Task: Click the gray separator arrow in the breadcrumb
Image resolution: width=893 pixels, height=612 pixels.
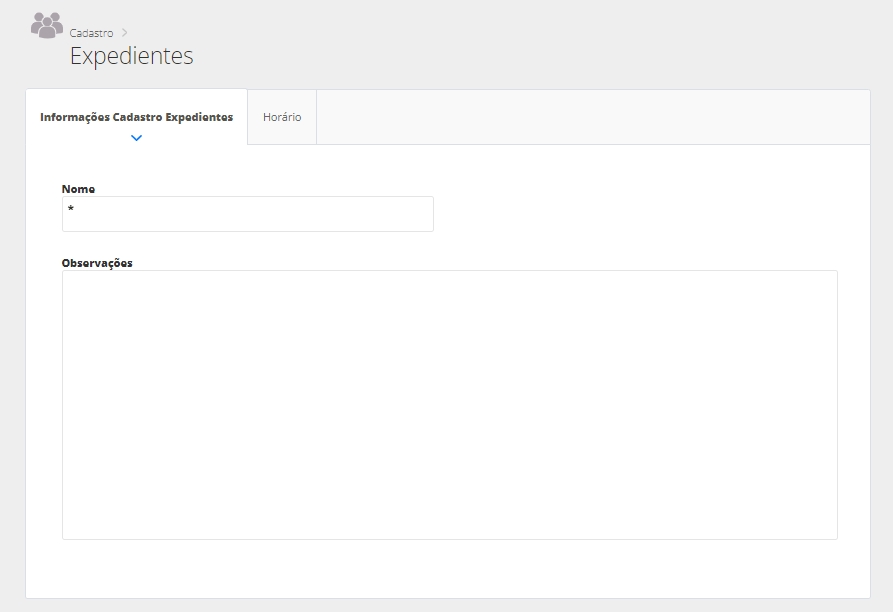Action: pos(124,33)
